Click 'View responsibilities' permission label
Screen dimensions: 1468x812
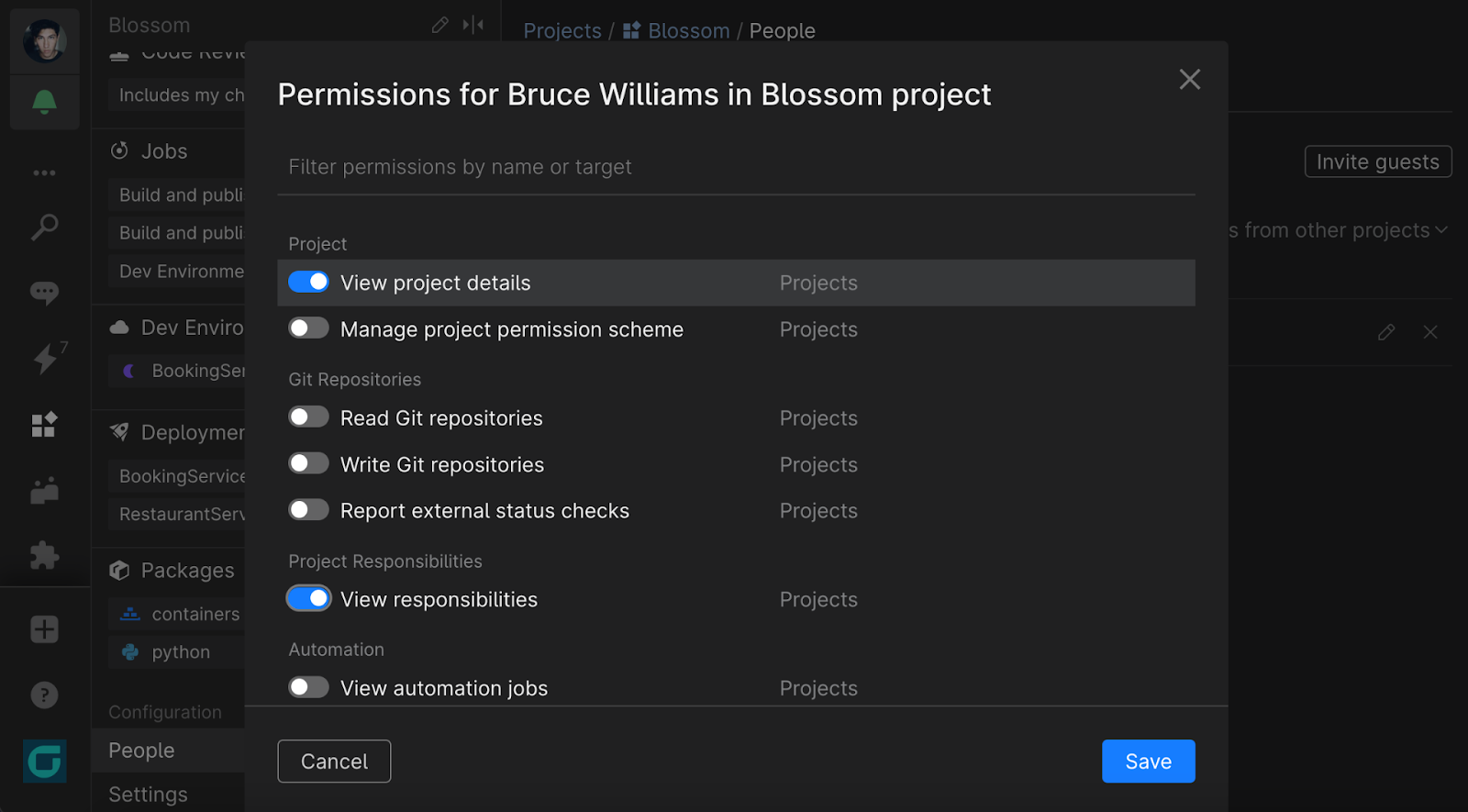pos(439,600)
